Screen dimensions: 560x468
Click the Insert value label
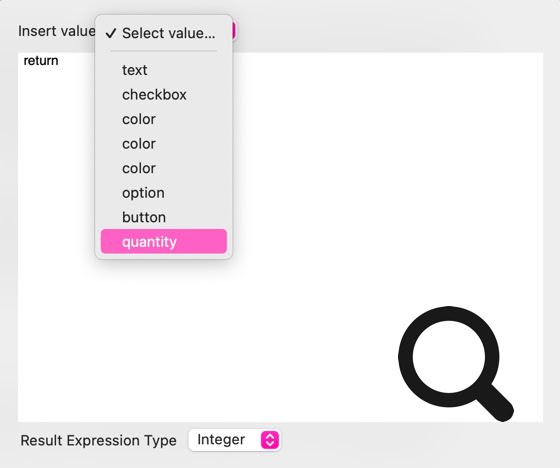[x=57, y=31]
